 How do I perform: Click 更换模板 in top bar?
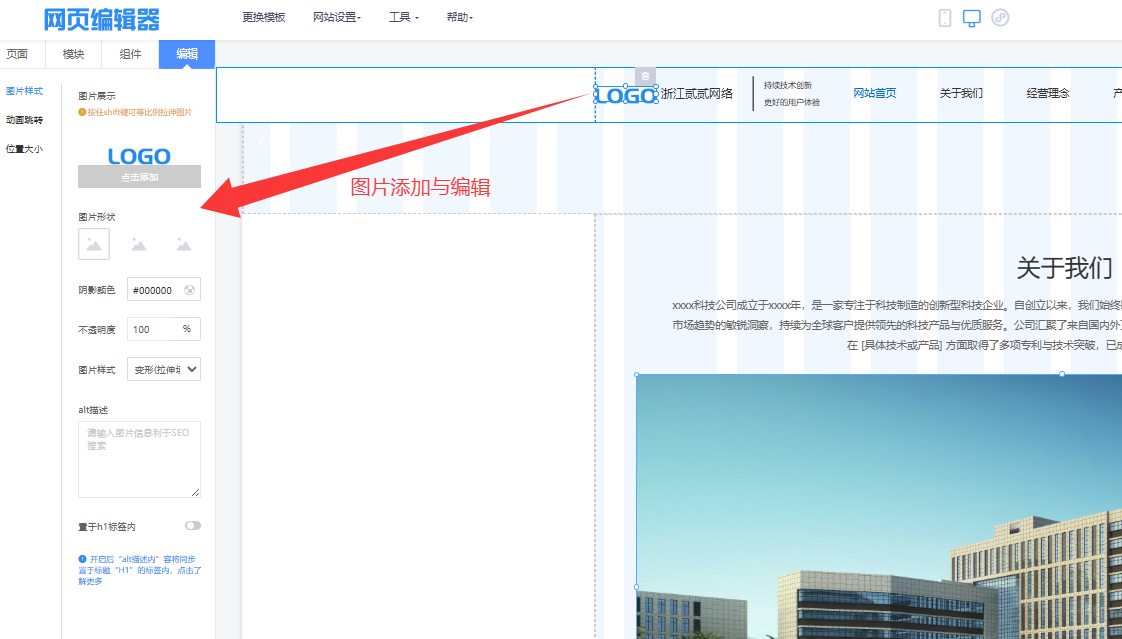[x=264, y=18]
